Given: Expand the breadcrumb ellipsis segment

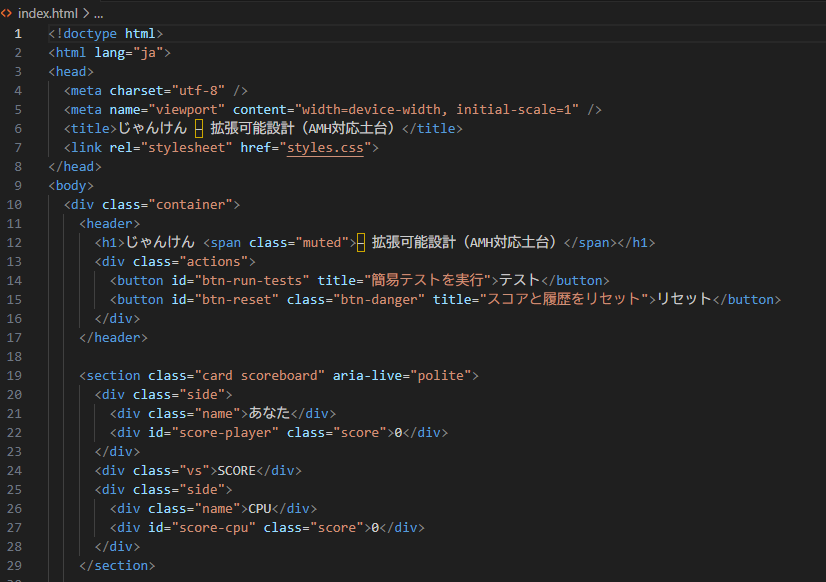Looking at the screenshot, I should (x=99, y=13).
